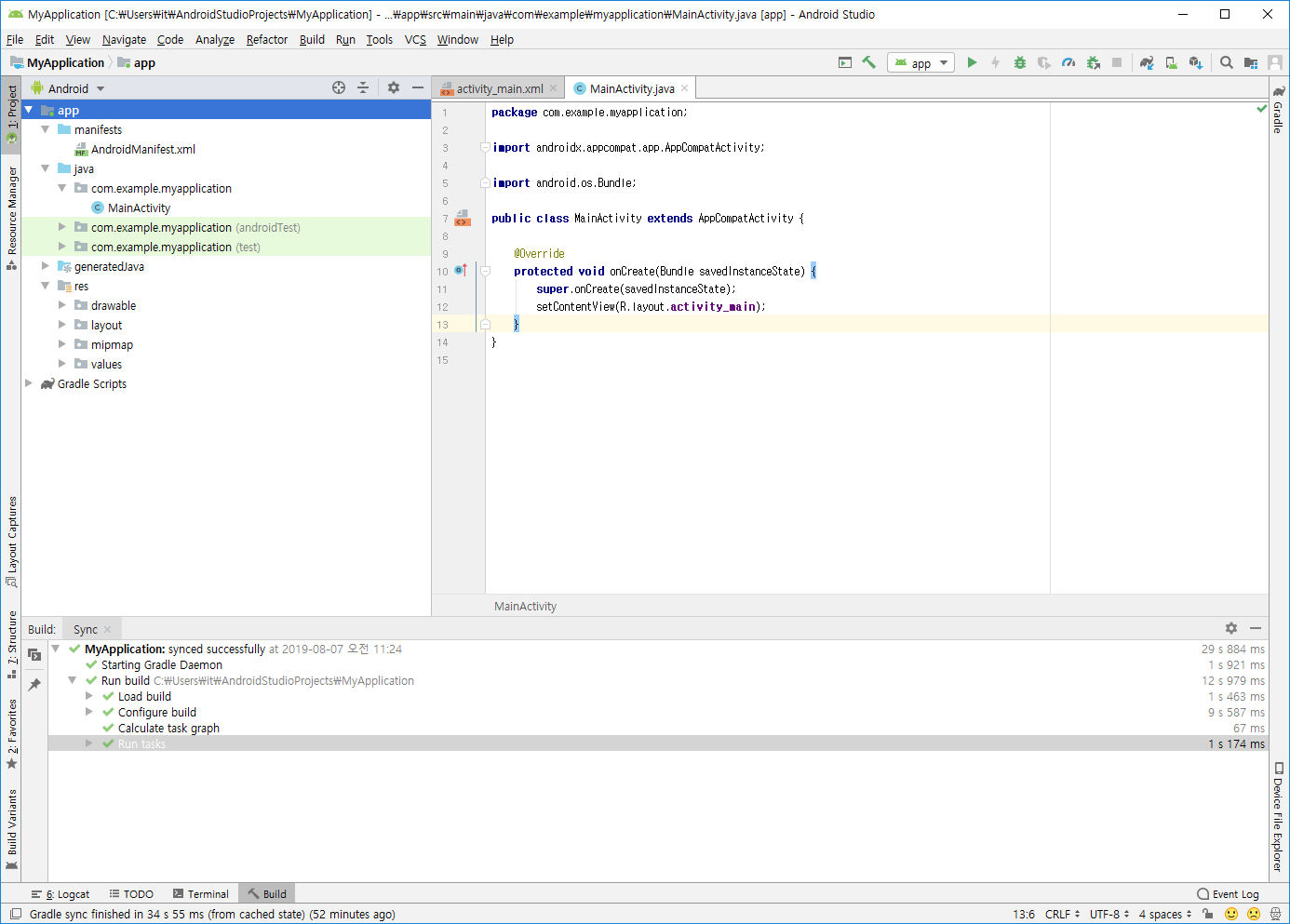Click the Search Everywhere magnifier icon
The width and height of the screenshot is (1290, 924).
[1227, 62]
